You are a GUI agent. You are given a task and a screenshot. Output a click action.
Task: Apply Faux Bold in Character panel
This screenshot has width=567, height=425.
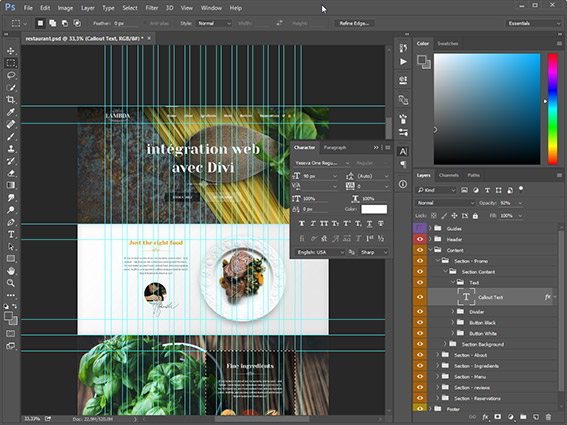[302, 224]
